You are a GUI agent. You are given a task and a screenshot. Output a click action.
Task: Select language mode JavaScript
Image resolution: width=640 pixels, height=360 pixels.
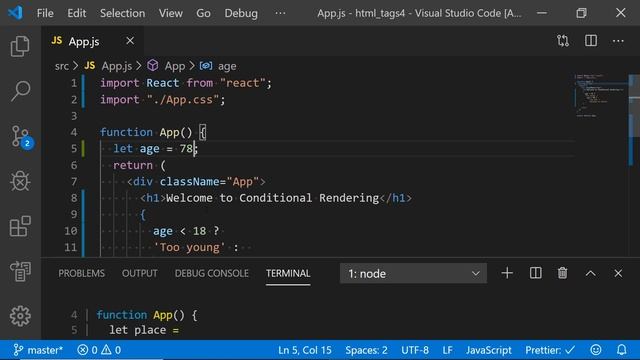coord(489,350)
